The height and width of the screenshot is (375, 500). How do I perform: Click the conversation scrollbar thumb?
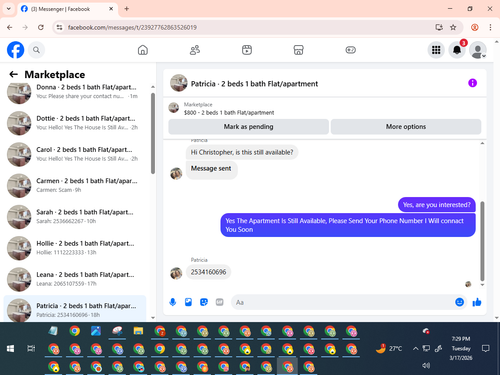(482, 241)
